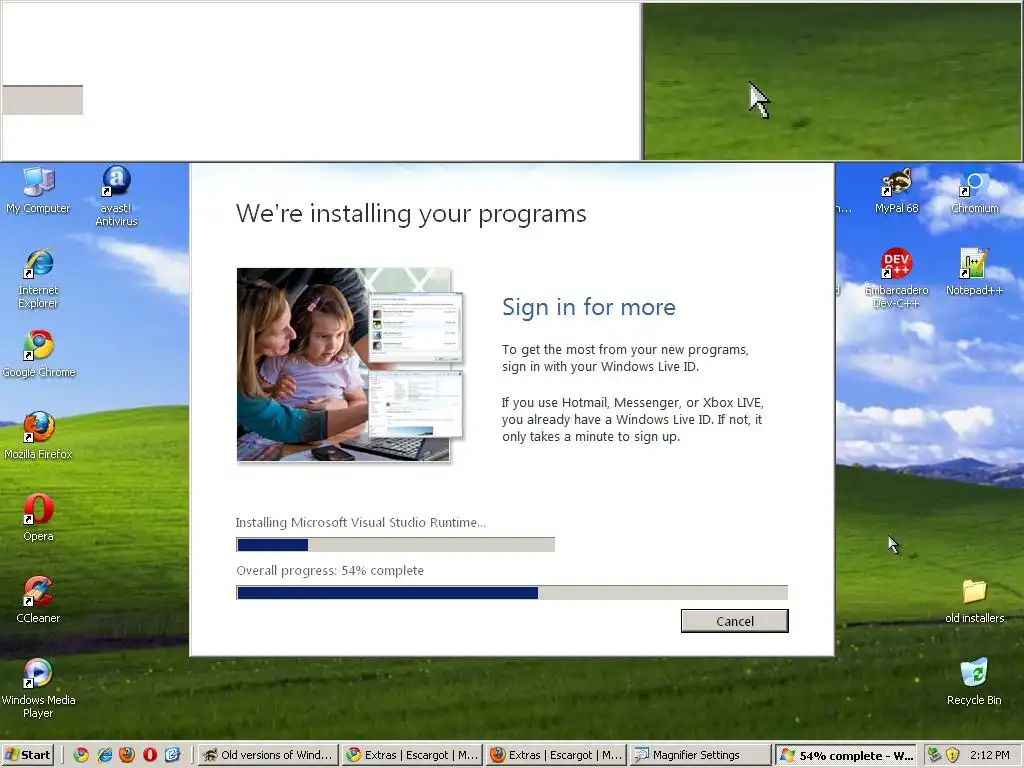Open the Mozilla Firefox desktop shortcut
1024x768 pixels.
(x=38, y=436)
